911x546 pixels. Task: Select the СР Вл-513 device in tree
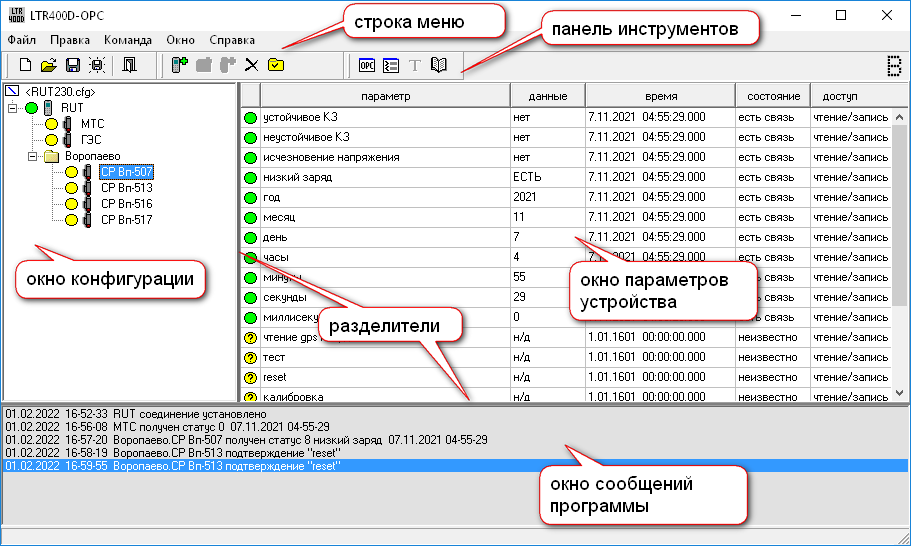pos(126,188)
